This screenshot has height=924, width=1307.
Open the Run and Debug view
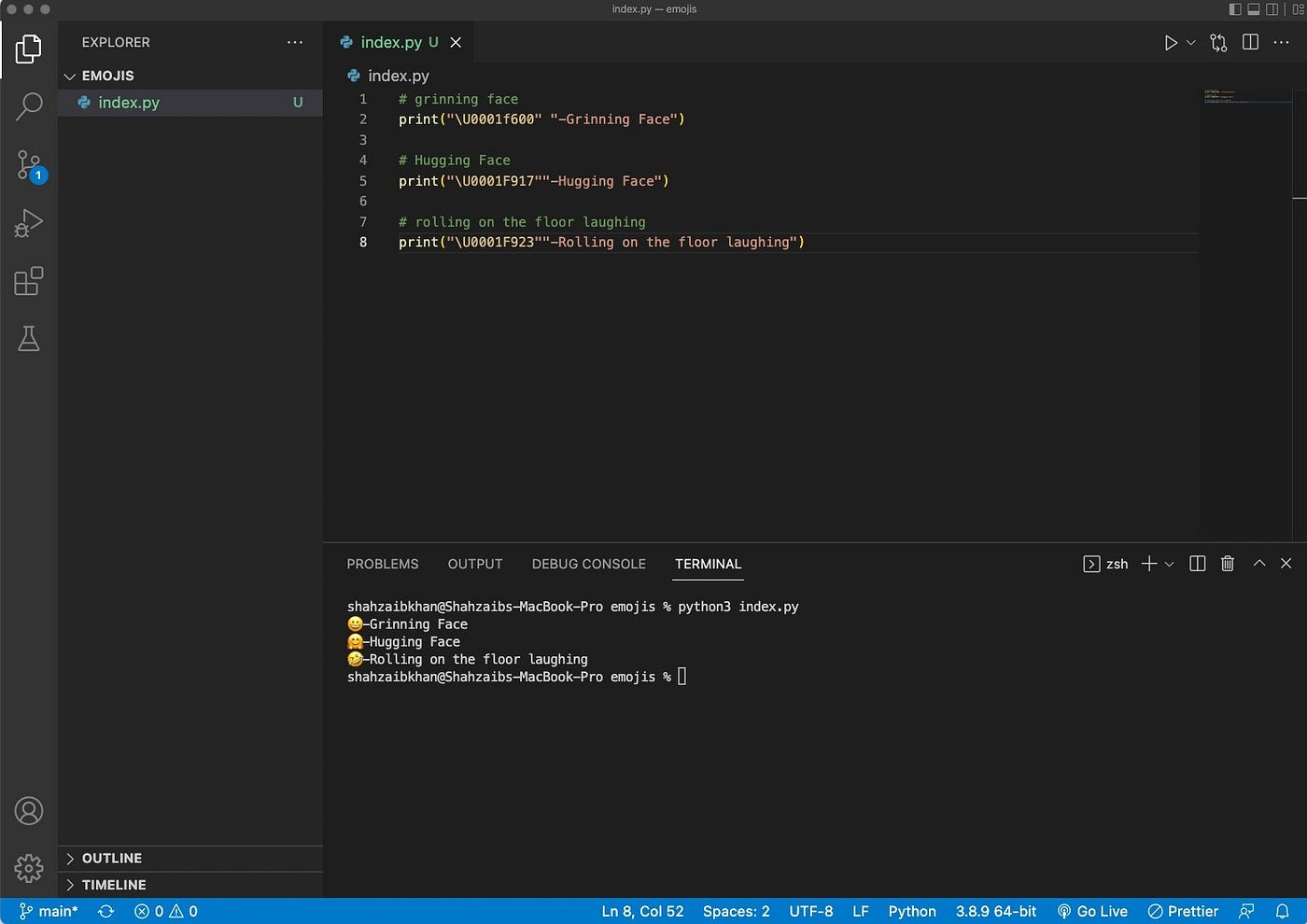tap(29, 223)
